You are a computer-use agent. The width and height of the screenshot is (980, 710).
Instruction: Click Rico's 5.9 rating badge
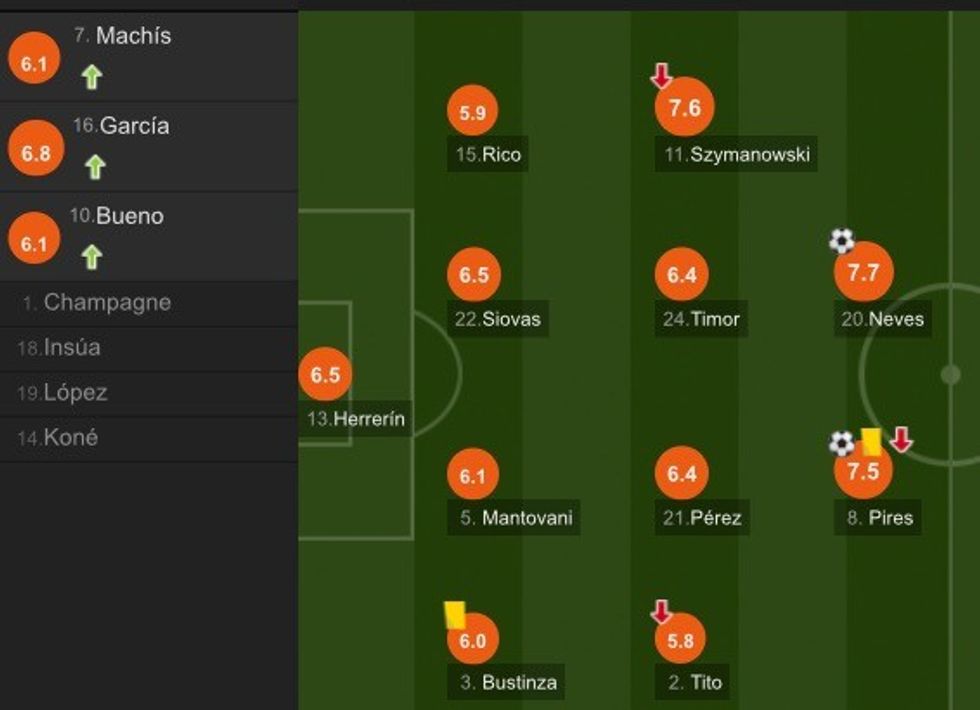473,113
